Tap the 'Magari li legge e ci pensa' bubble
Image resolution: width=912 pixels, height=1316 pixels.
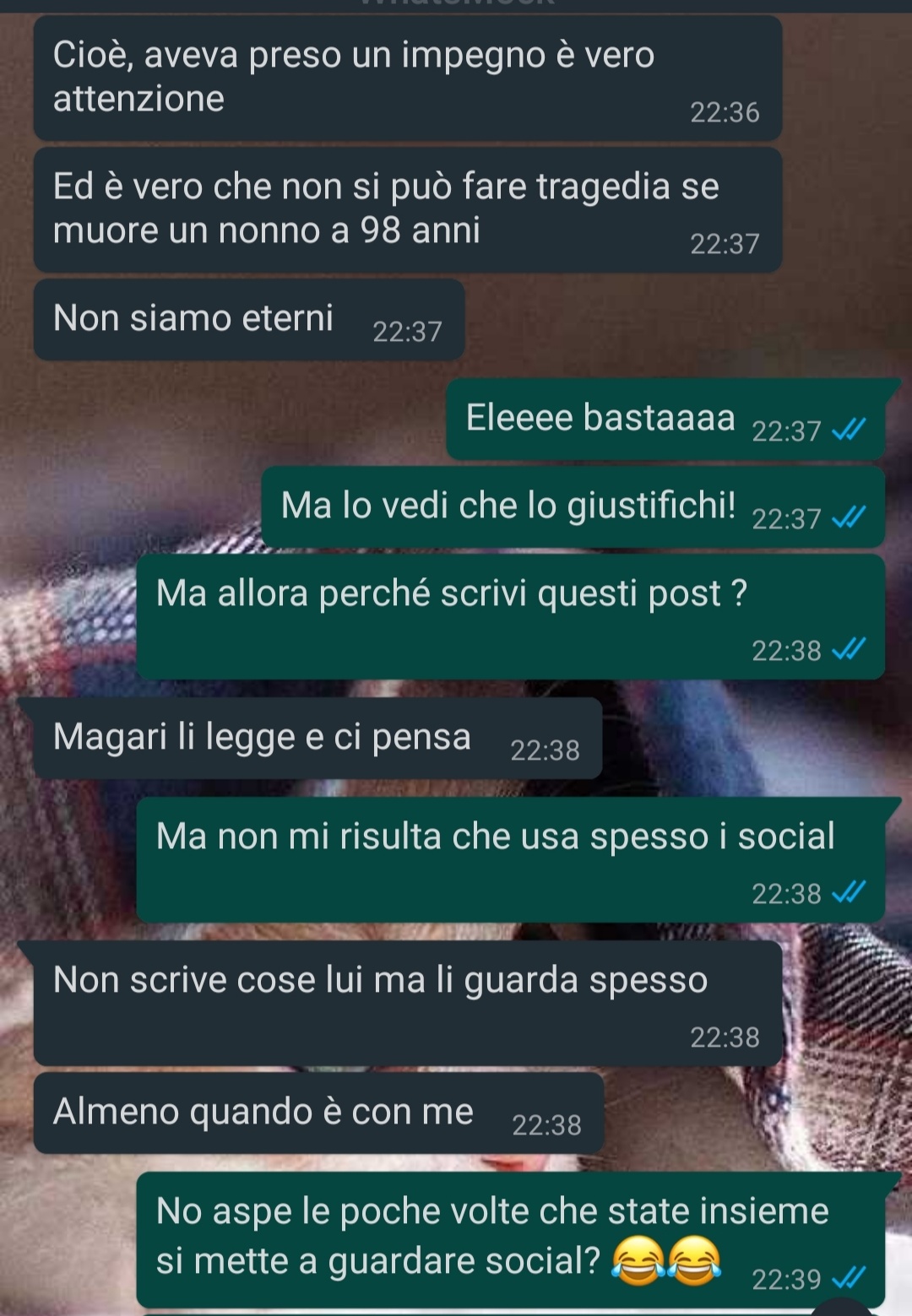pyautogui.click(x=318, y=738)
